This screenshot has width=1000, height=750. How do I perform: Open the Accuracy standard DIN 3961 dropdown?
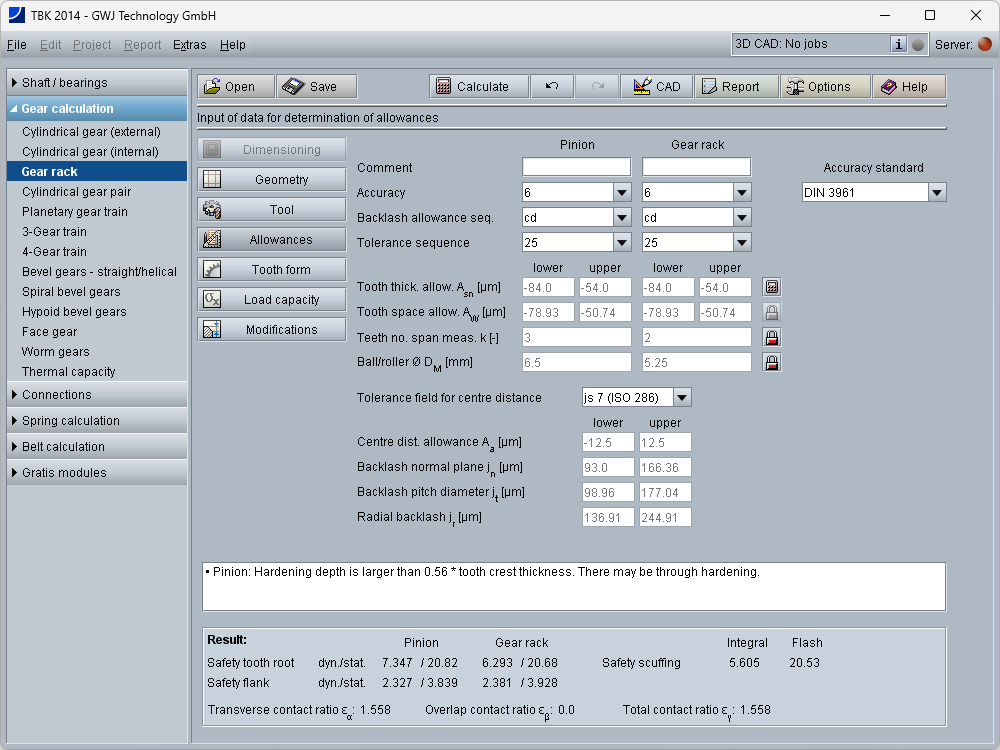tap(936, 192)
